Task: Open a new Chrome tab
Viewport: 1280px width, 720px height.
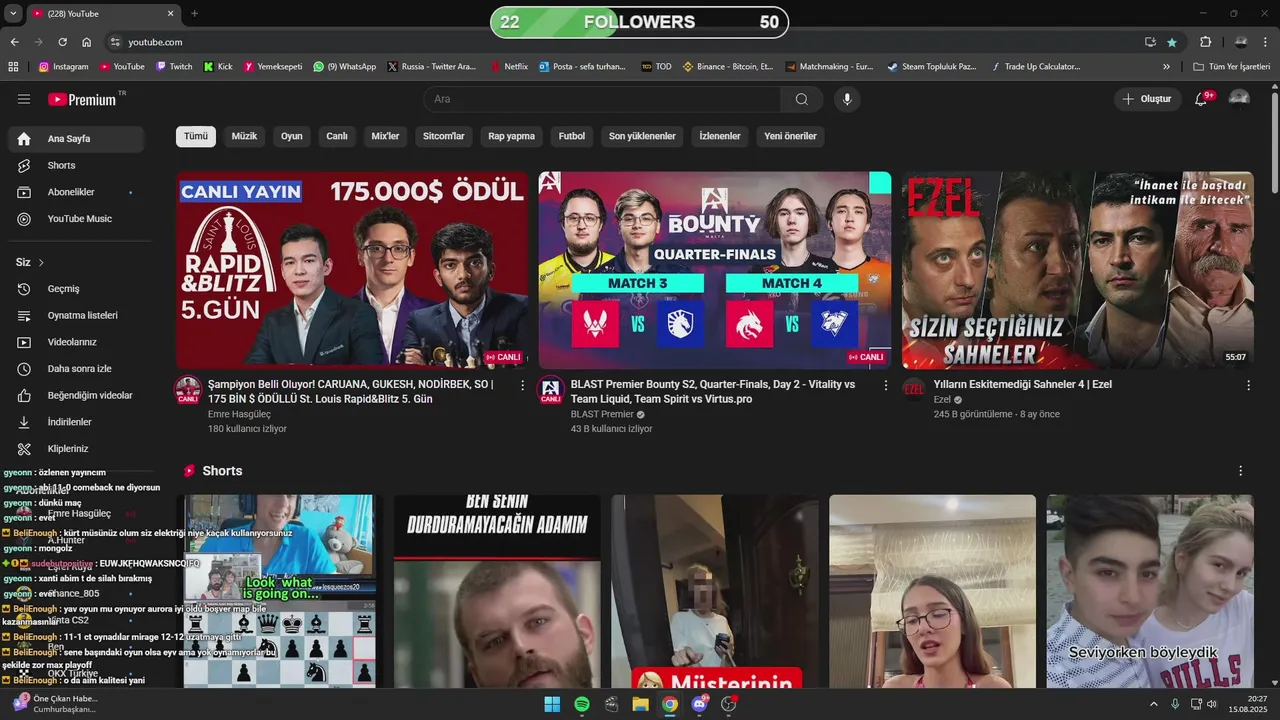Action: pyautogui.click(x=194, y=13)
